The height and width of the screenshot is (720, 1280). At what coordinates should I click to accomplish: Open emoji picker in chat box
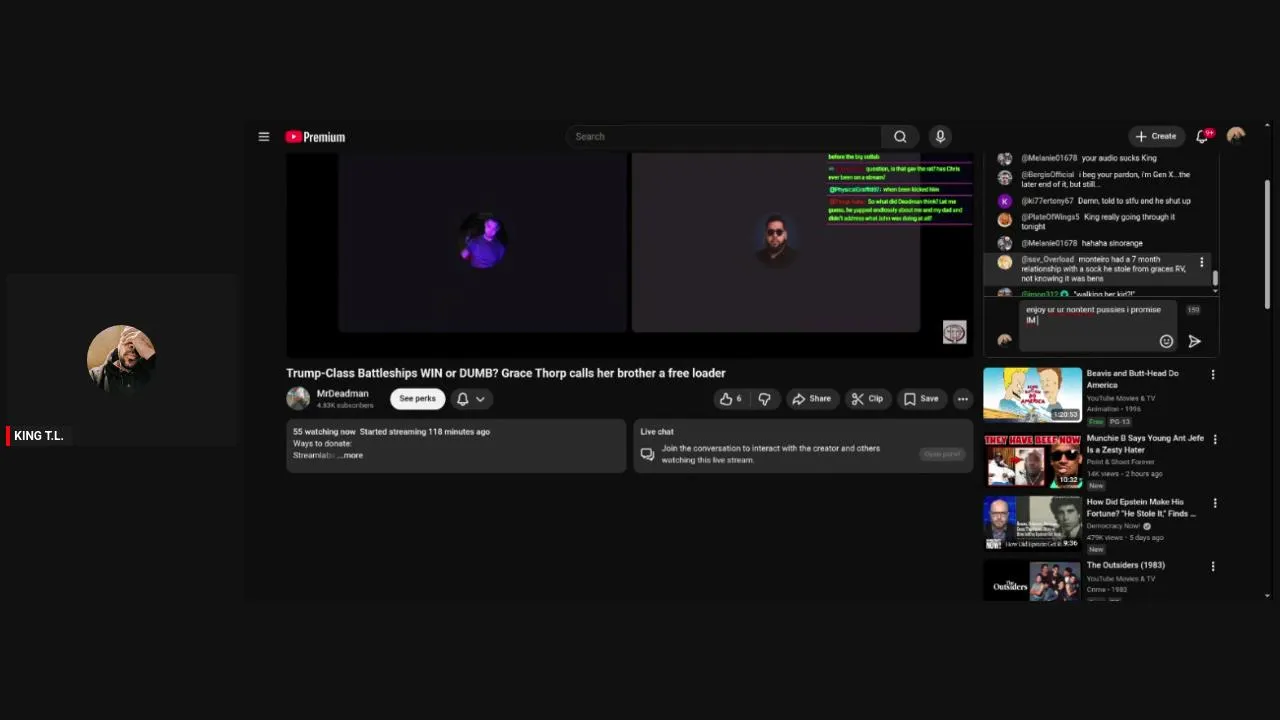[x=1166, y=341]
